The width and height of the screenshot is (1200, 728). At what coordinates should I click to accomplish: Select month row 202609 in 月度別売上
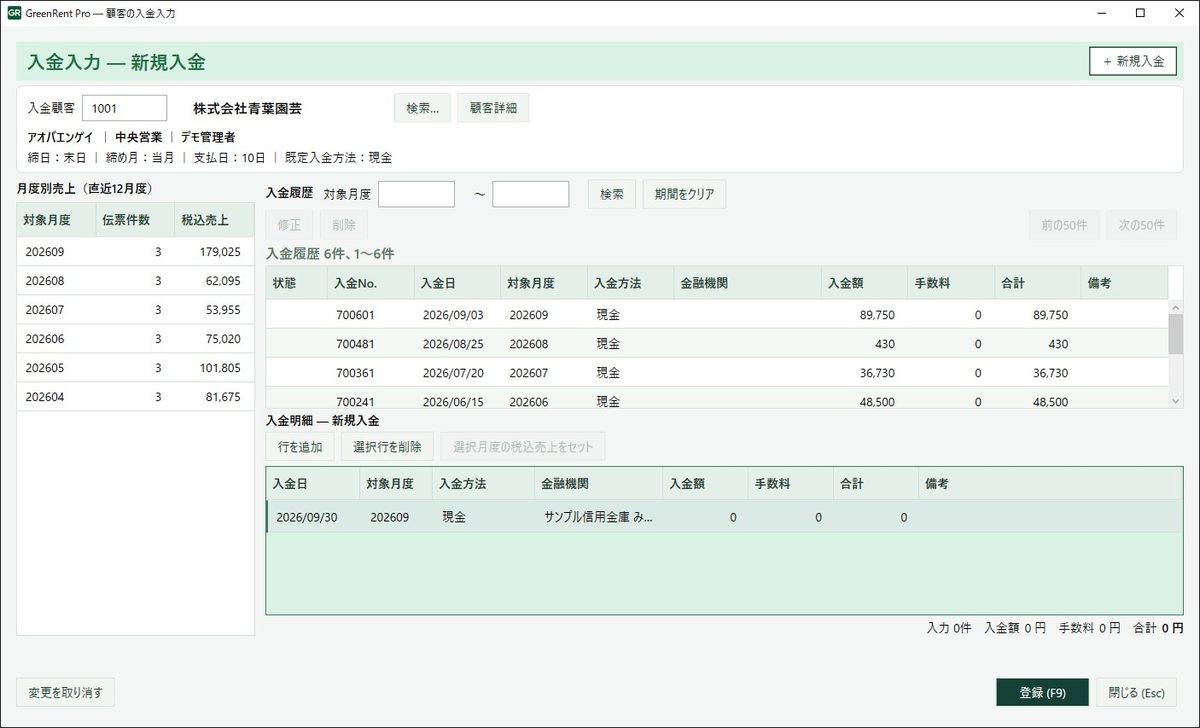(135, 252)
